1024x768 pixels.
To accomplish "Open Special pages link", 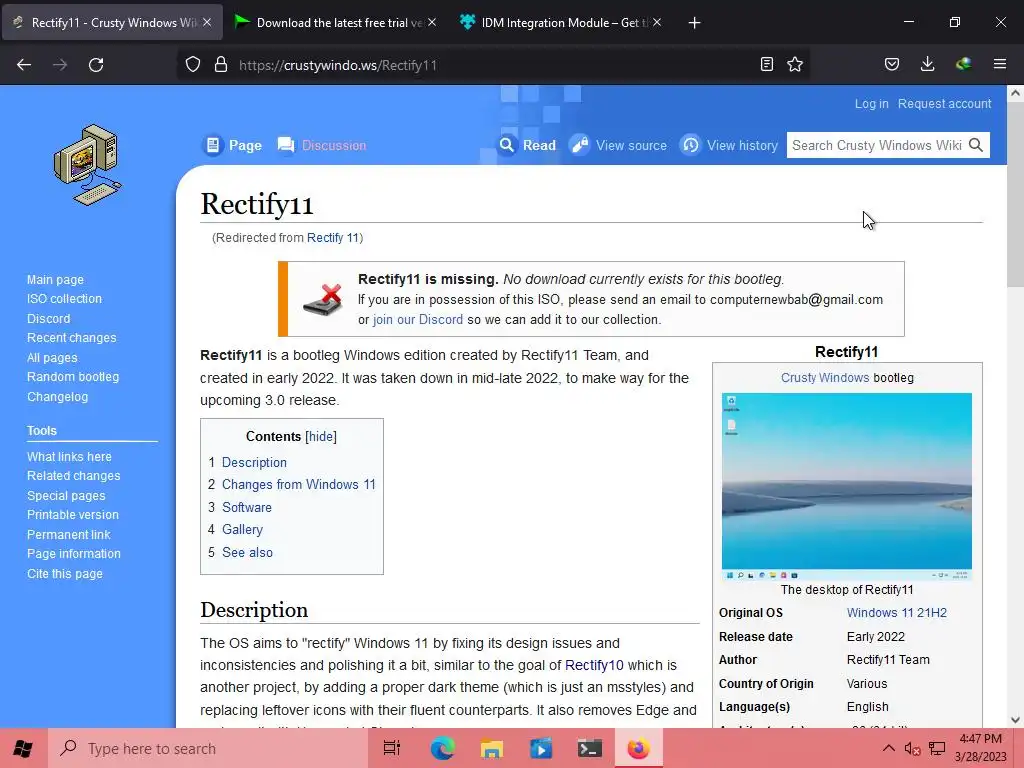I will 66,496.
